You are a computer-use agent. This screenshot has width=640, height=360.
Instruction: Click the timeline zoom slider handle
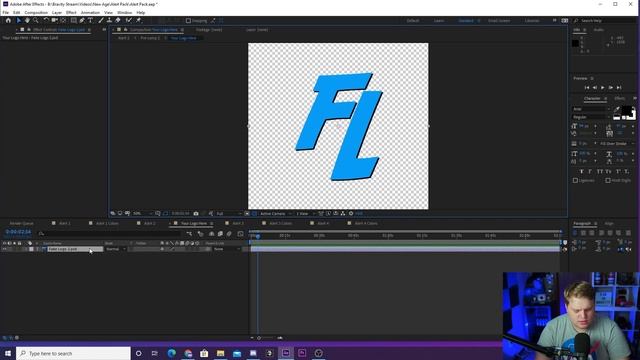point(259,338)
